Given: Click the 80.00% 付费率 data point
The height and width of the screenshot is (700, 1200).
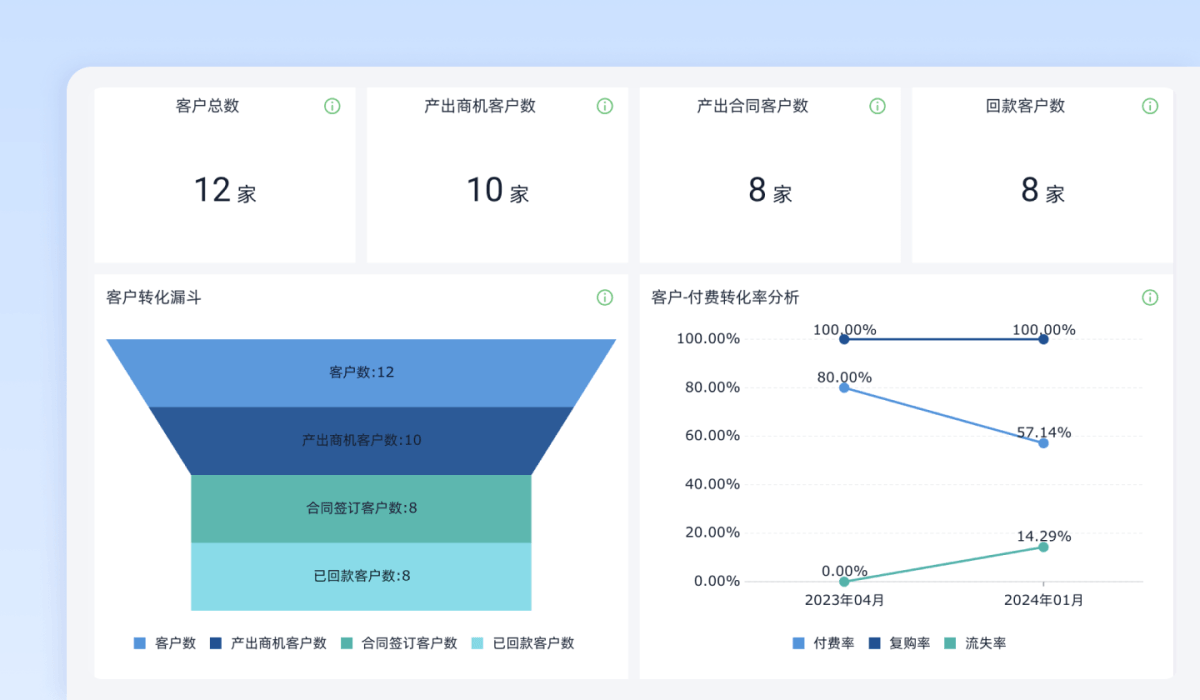Looking at the screenshot, I should [x=844, y=387].
